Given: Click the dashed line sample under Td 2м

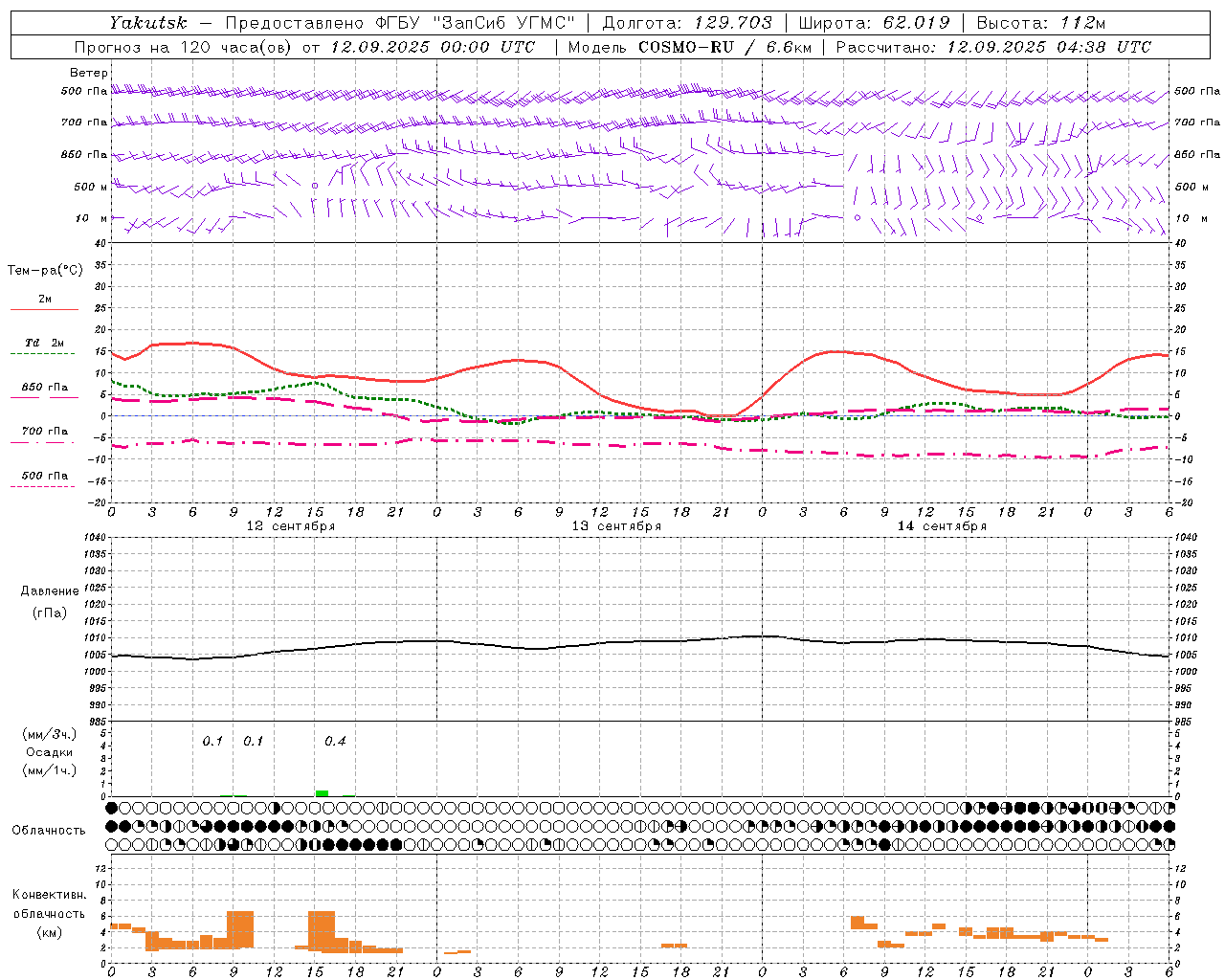Looking at the screenshot, I should point(42,354).
